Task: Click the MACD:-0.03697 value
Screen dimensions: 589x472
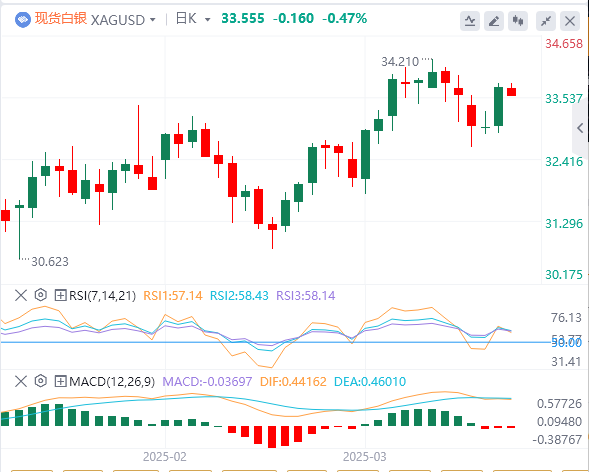Action: click(207, 382)
